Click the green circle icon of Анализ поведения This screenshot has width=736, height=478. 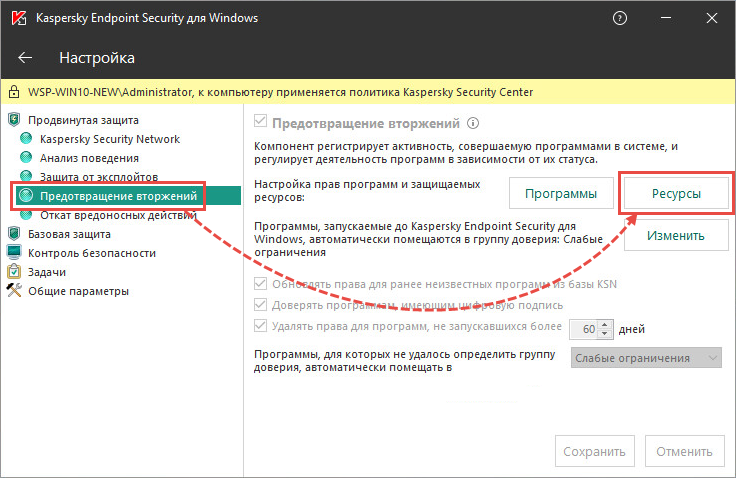click(x=26, y=157)
